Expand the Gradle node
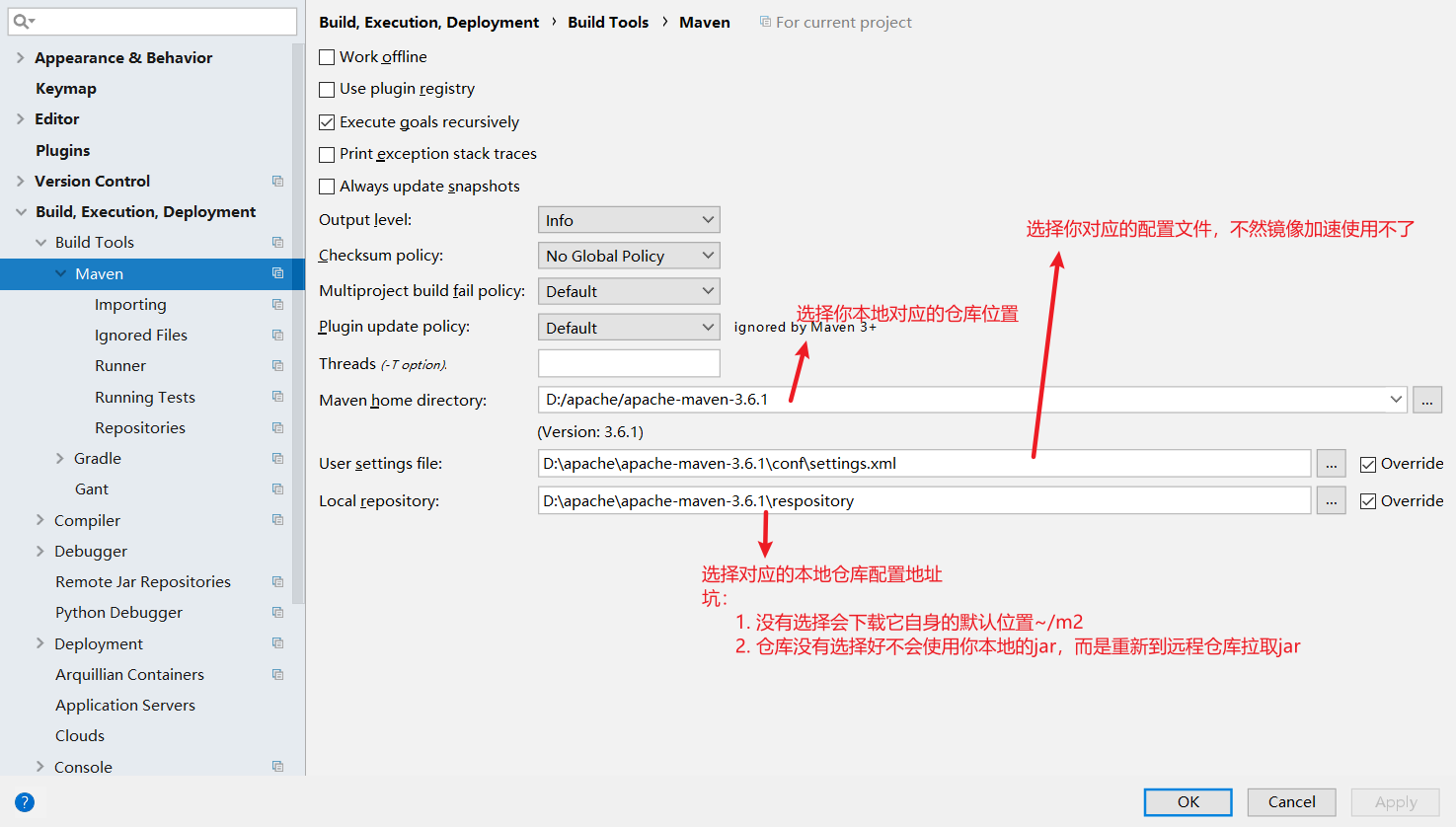This screenshot has width=1456, height=827. 59,459
